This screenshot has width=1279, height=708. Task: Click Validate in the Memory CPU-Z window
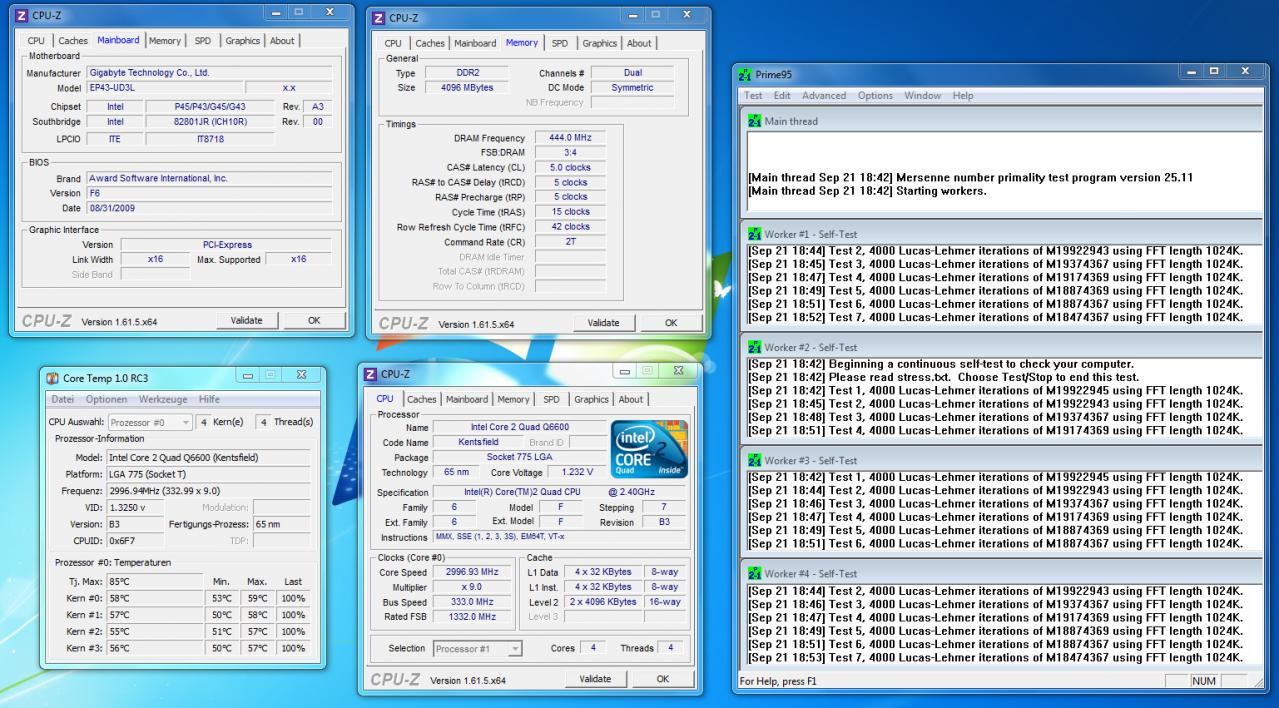click(604, 323)
